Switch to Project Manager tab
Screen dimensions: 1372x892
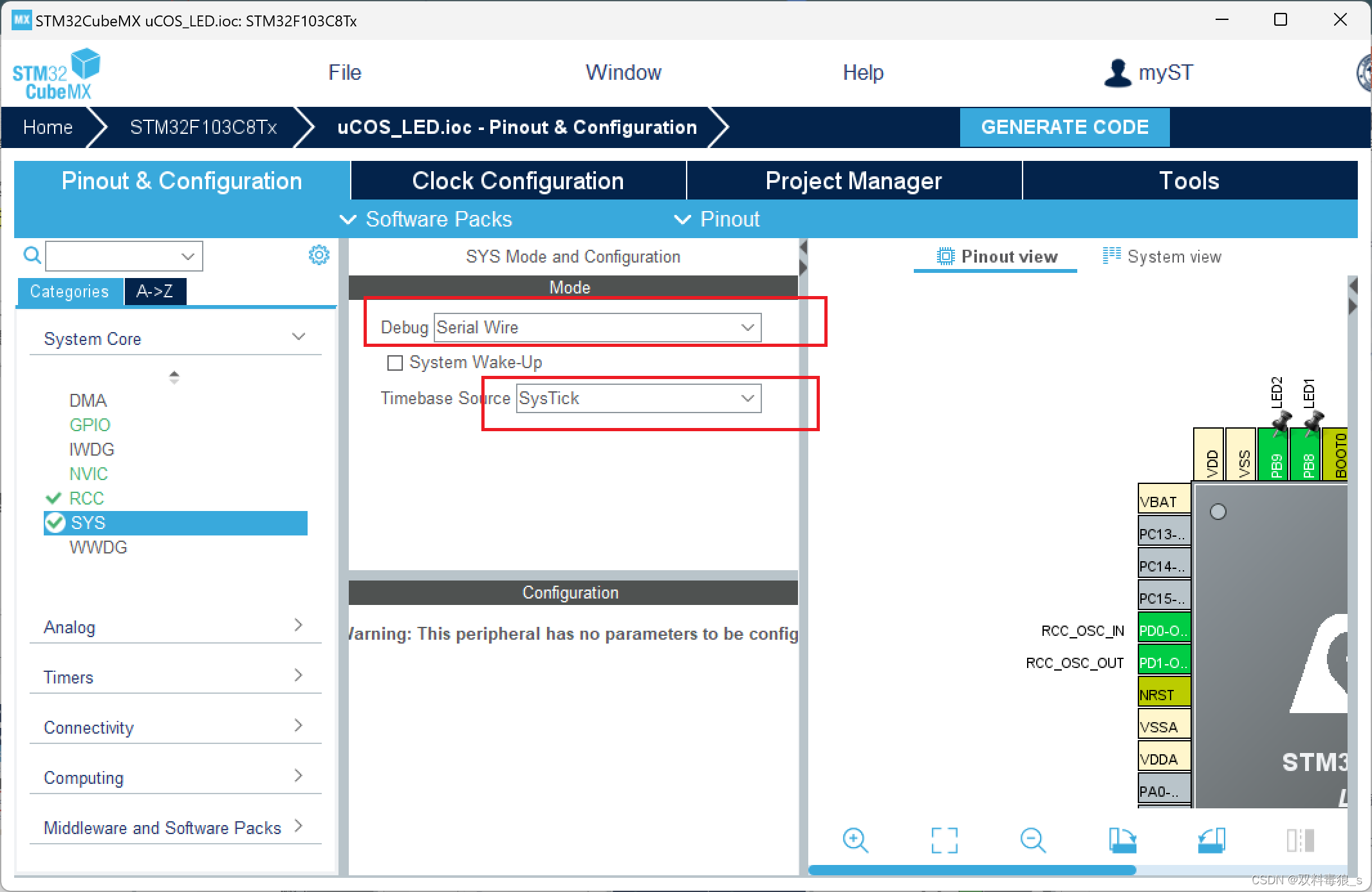point(854,180)
